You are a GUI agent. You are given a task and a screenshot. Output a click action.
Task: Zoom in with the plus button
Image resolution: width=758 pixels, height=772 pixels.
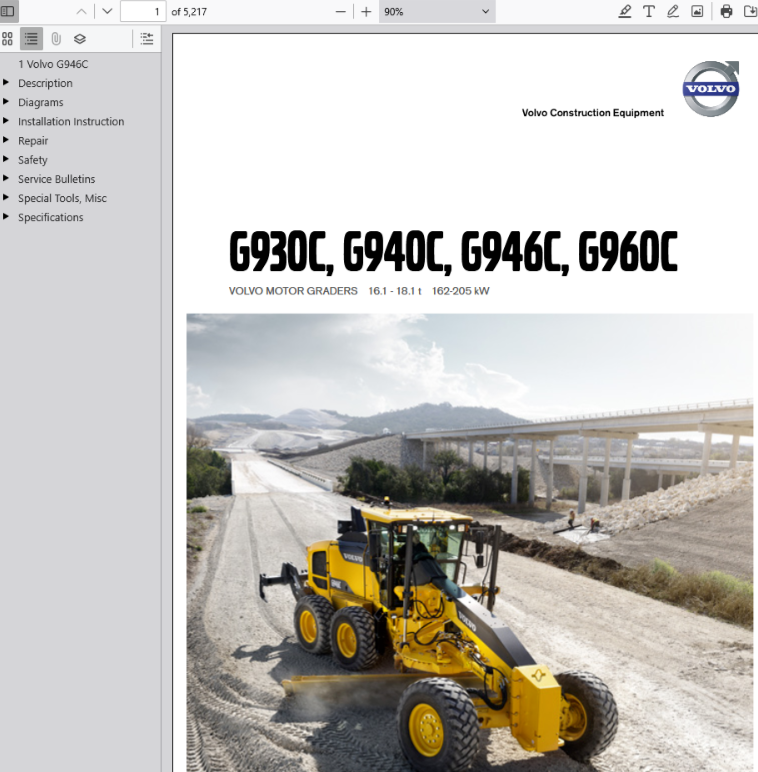coord(366,12)
